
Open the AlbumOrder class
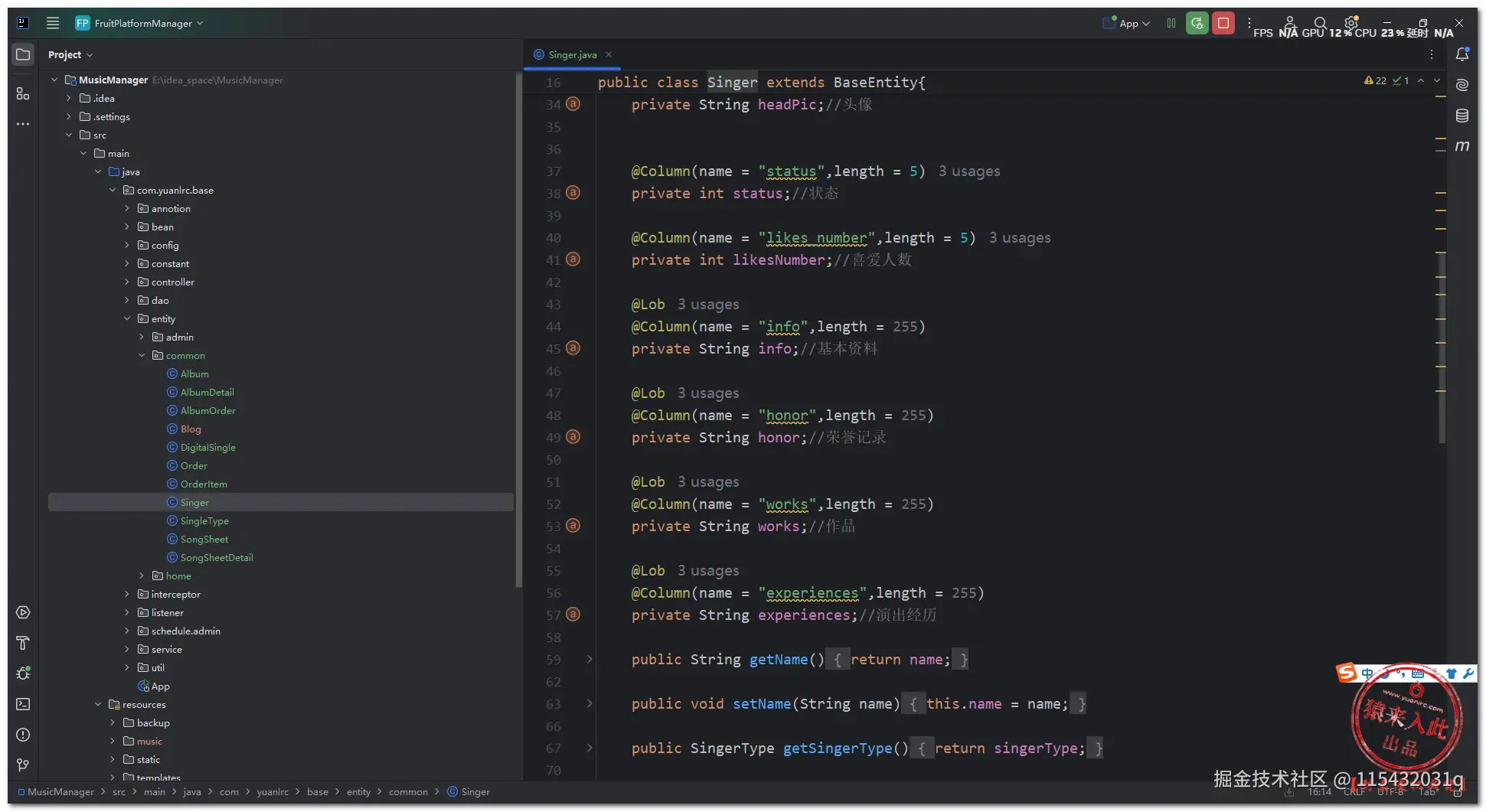click(208, 410)
